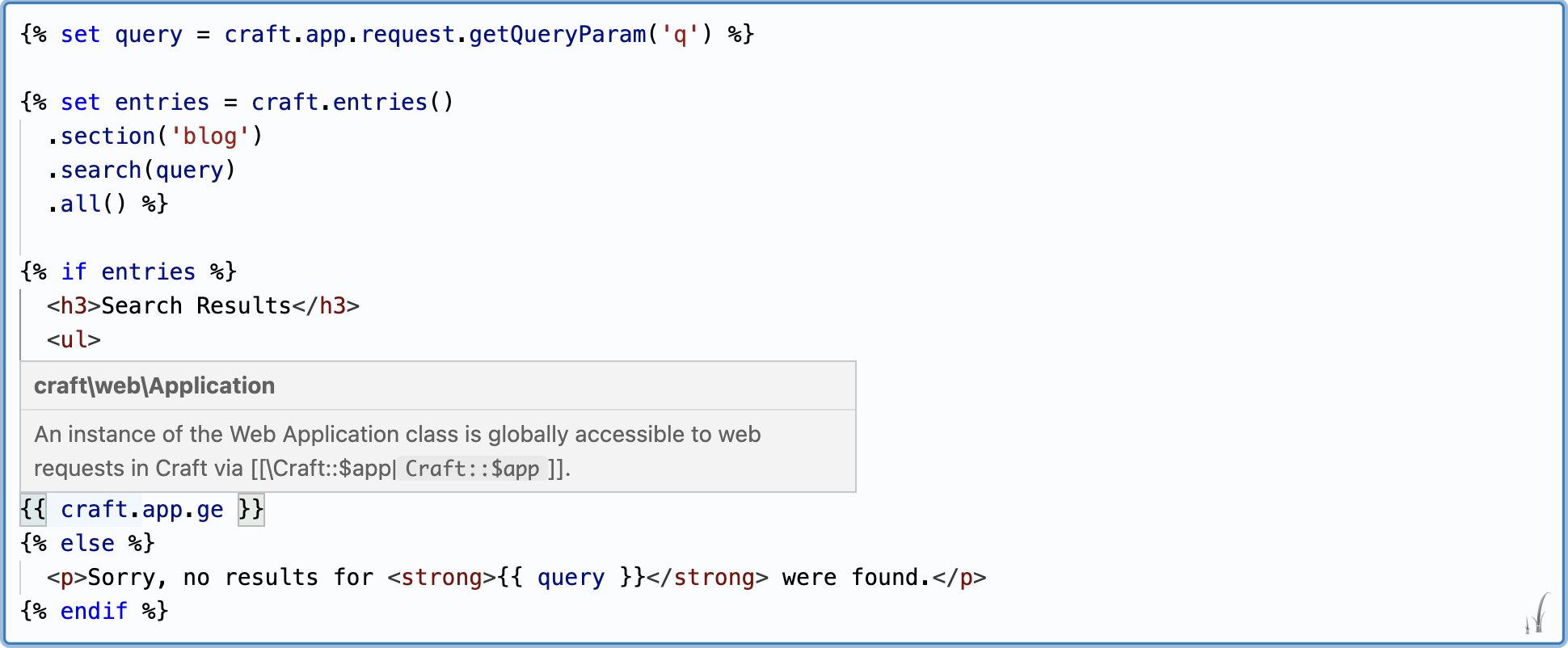Click 'Sorry, no results for' text

[230, 578]
